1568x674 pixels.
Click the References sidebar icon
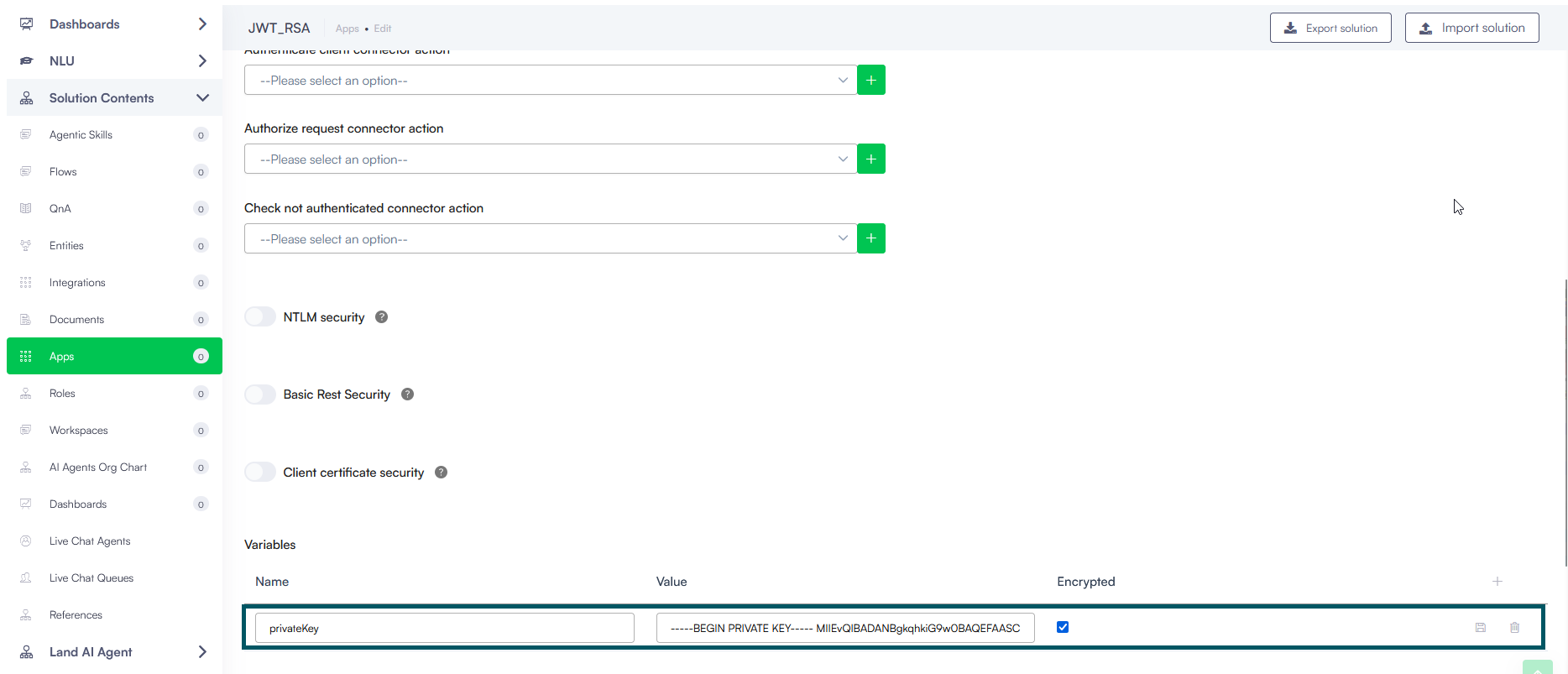26,614
